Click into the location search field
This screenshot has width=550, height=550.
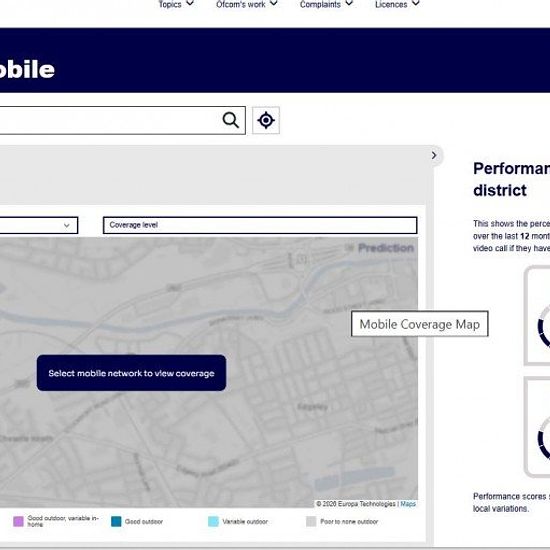pyautogui.click(x=122, y=120)
